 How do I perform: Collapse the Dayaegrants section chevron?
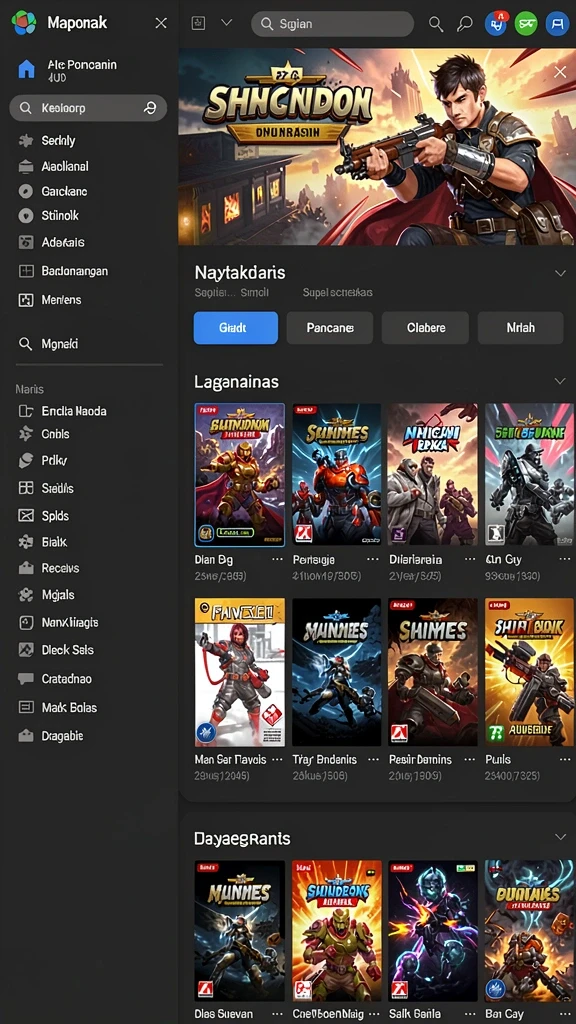pos(560,837)
